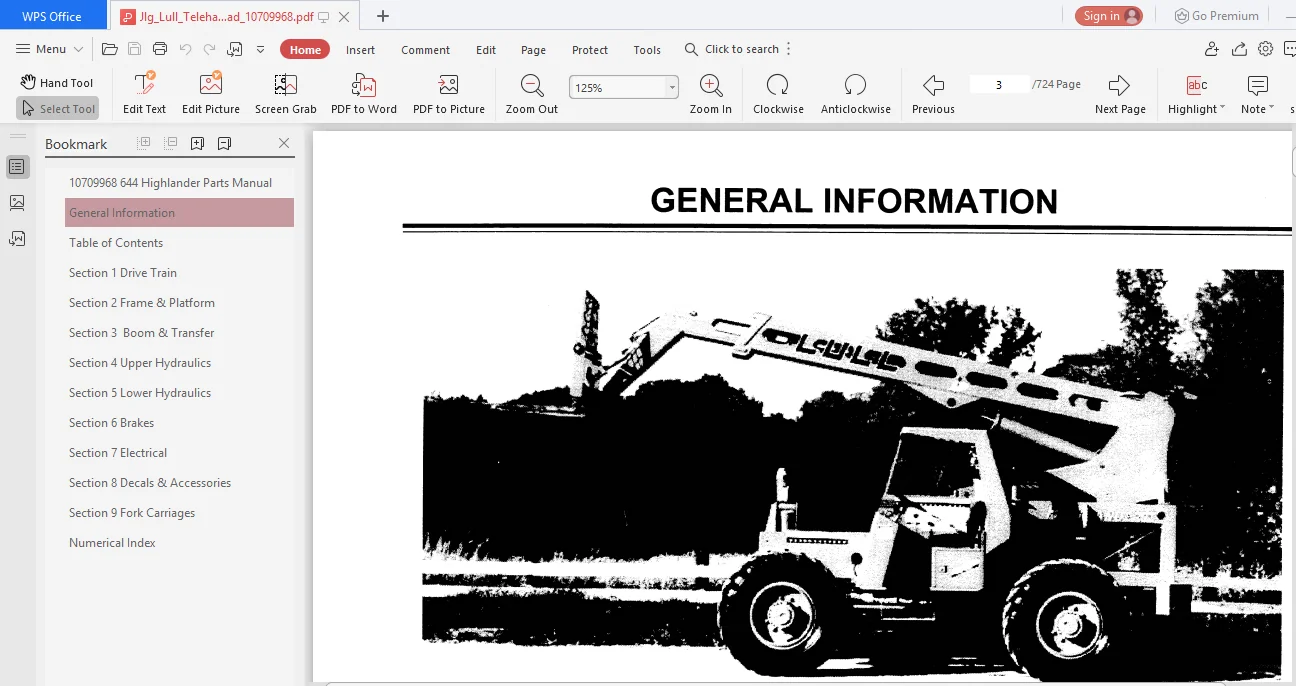Image resolution: width=1296 pixels, height=686 pixels.
Task: Open the Menu dropdown
Action: (x=50, y=49)
